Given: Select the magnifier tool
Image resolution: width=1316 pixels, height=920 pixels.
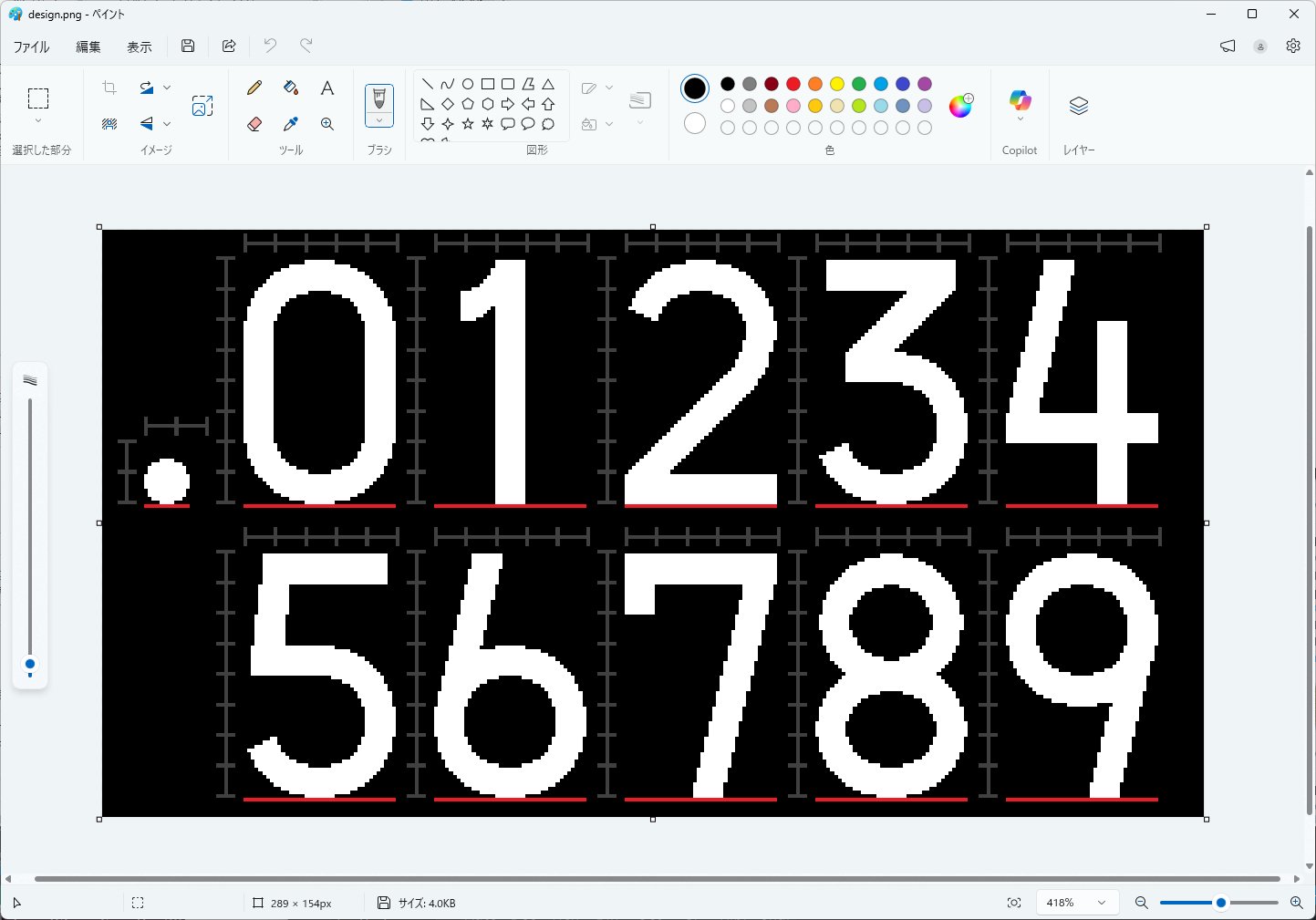Looking at the screenshot, I should tap(327, 124).
